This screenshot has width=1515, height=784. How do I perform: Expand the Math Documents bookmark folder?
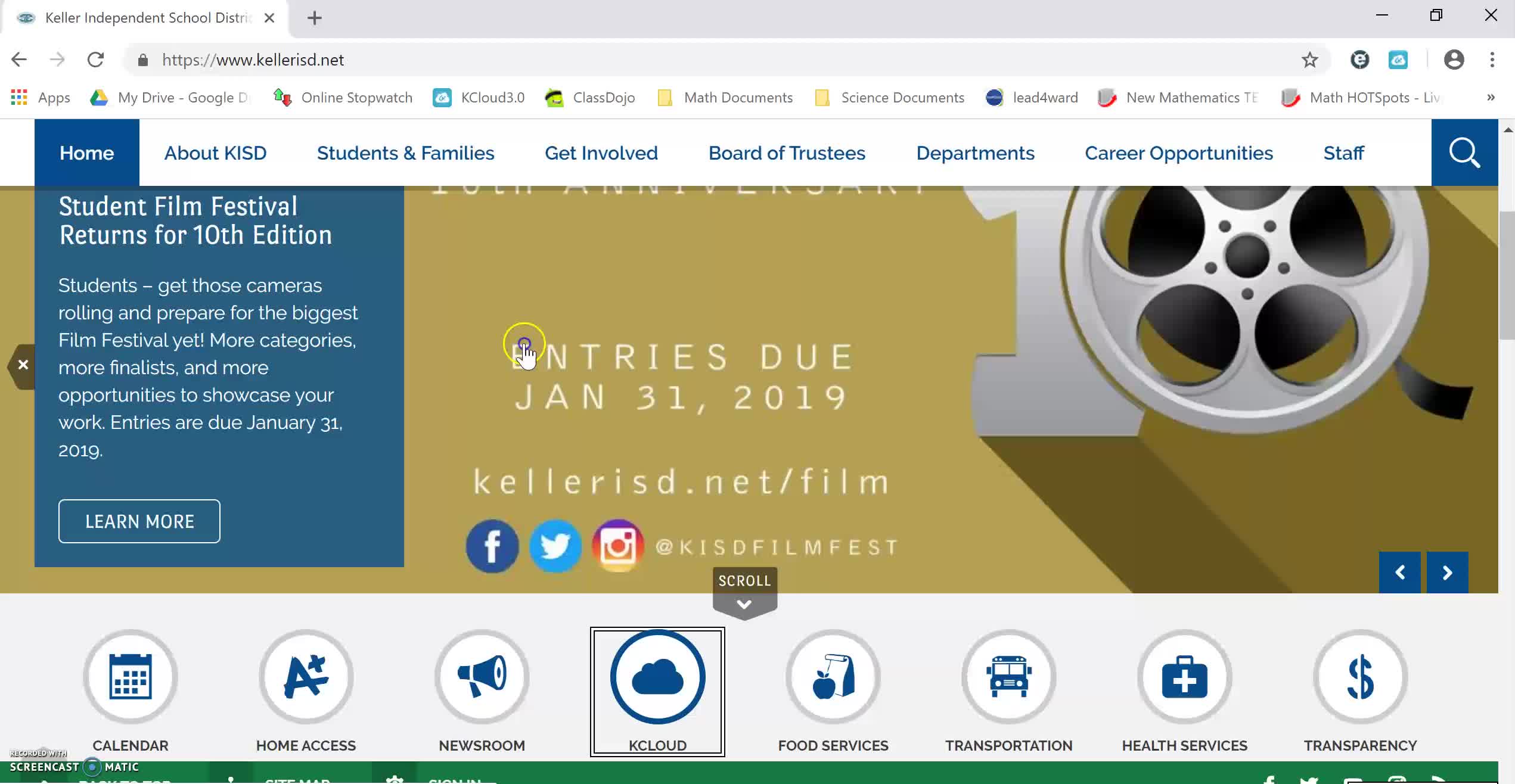pyautogui.click(x=725, y=98)
